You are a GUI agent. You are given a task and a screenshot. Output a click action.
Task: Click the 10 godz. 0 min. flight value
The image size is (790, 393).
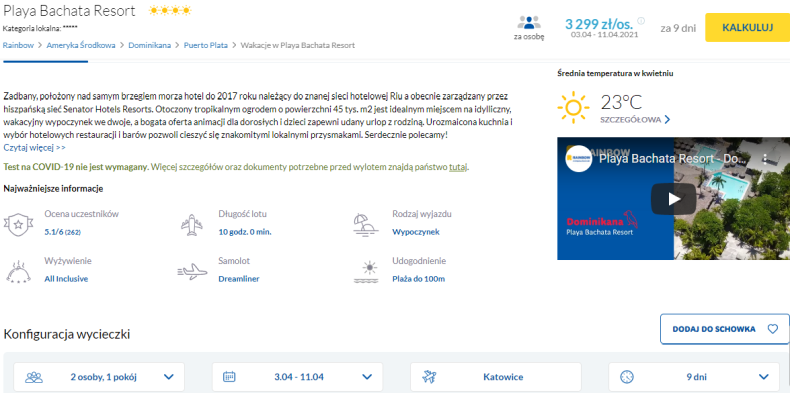[245, 232]
